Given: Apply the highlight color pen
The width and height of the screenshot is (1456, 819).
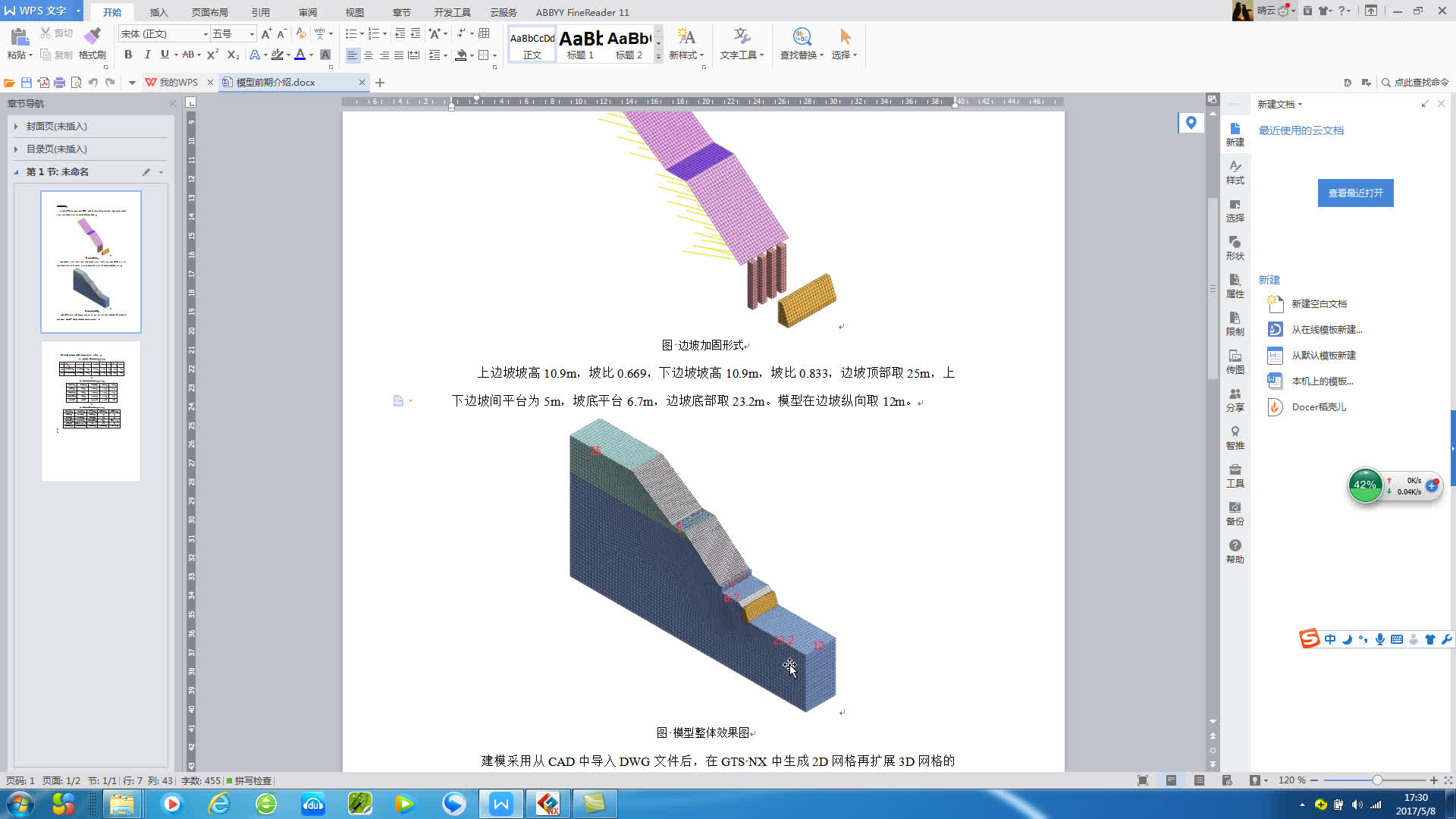Looking at the screenshot, I should [x=278, y=55].
